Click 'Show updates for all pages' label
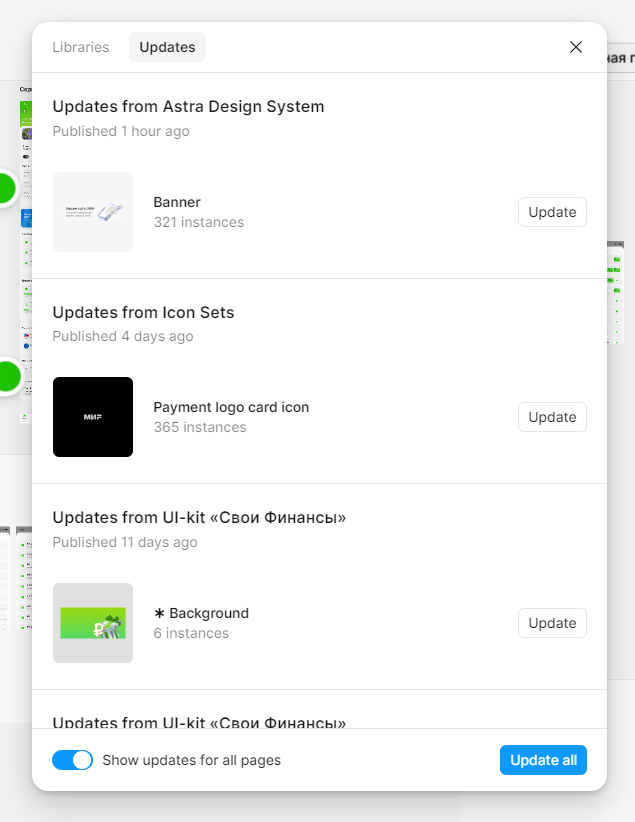635x822 pixels. pos(191,760)
